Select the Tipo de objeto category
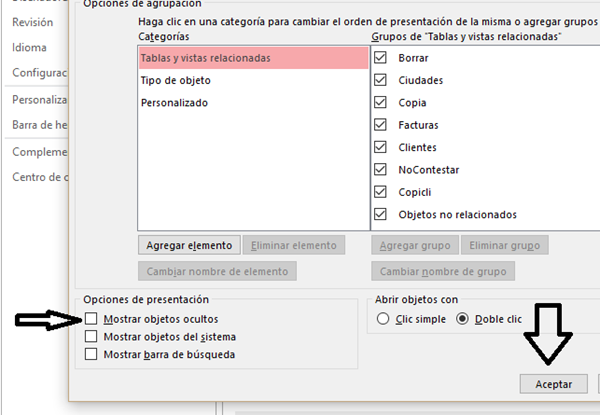Image resolution: width=600 pixels, height=415 pixels. click(x=178, y=80)
